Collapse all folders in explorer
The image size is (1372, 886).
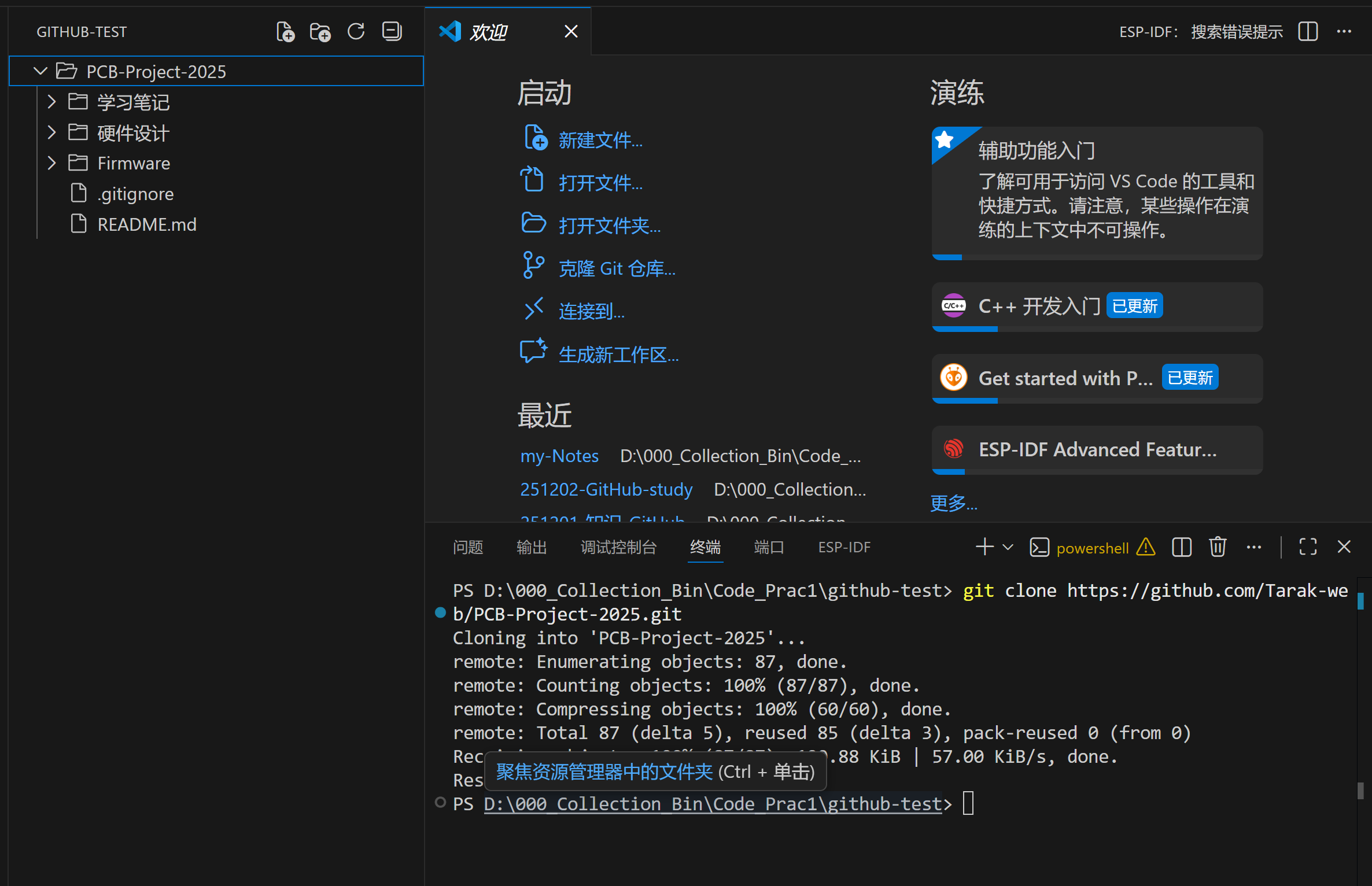(392, 32)
